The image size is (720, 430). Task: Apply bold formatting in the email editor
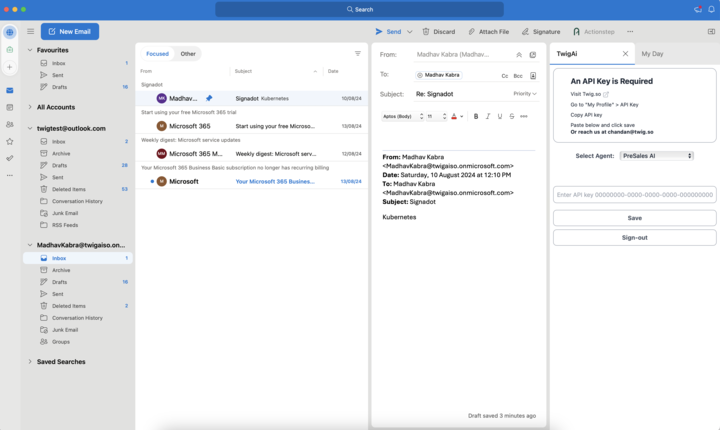coord(476,116)
